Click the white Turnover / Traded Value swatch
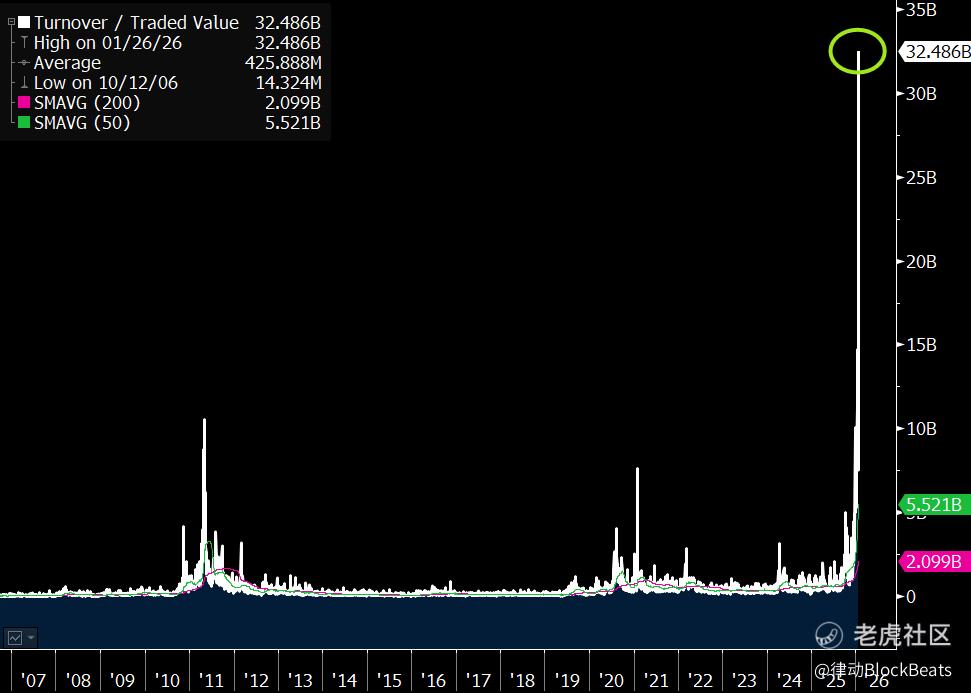This screenshot has width=971, height=693. (24, 23)
